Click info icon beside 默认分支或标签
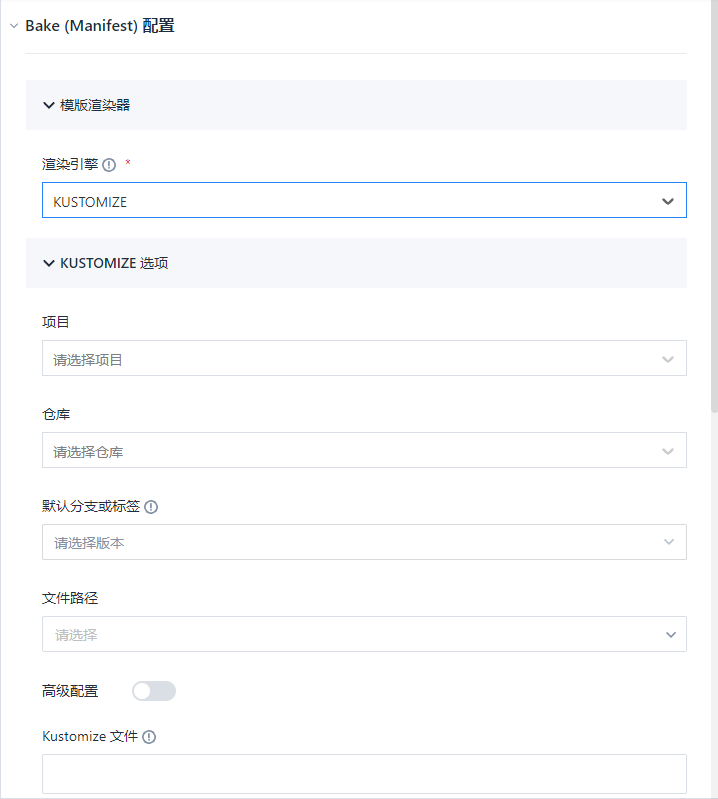718x799 pixels. tap(151, 507)
